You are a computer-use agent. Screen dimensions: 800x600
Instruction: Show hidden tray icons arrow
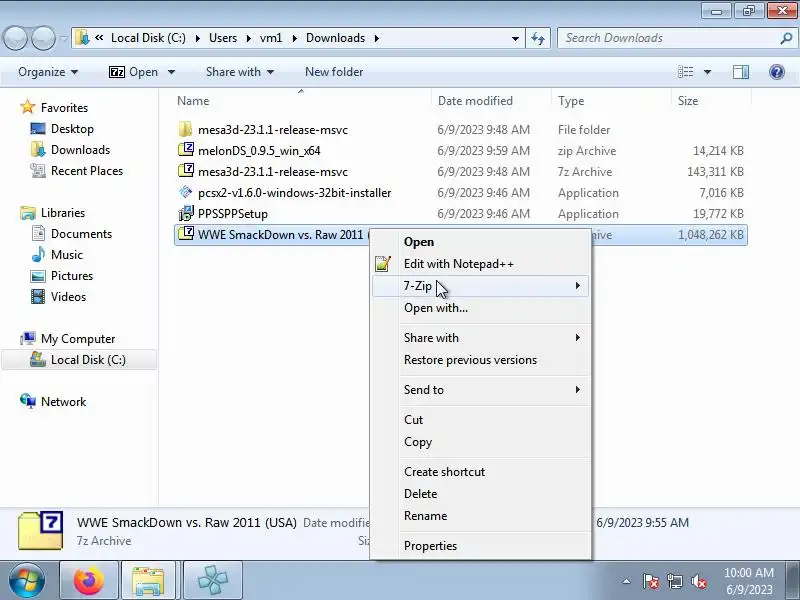[627, 582]
